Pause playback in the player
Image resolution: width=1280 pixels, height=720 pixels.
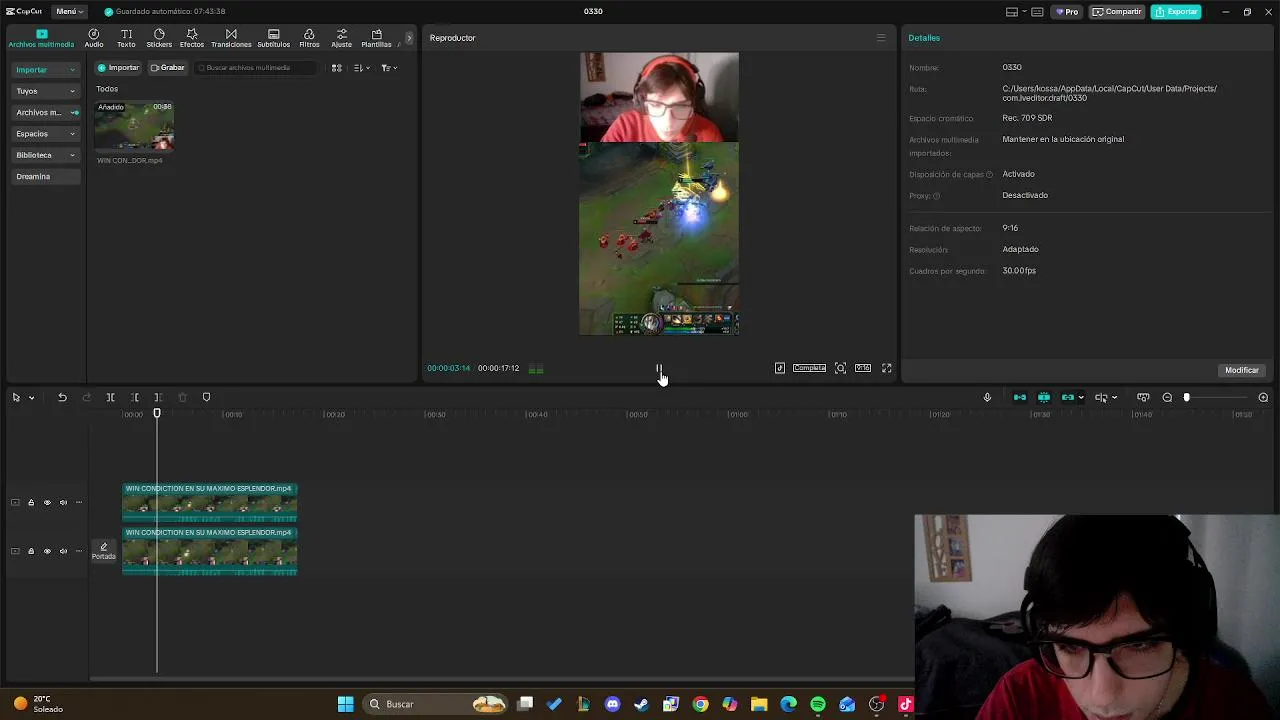pos(659,369)
